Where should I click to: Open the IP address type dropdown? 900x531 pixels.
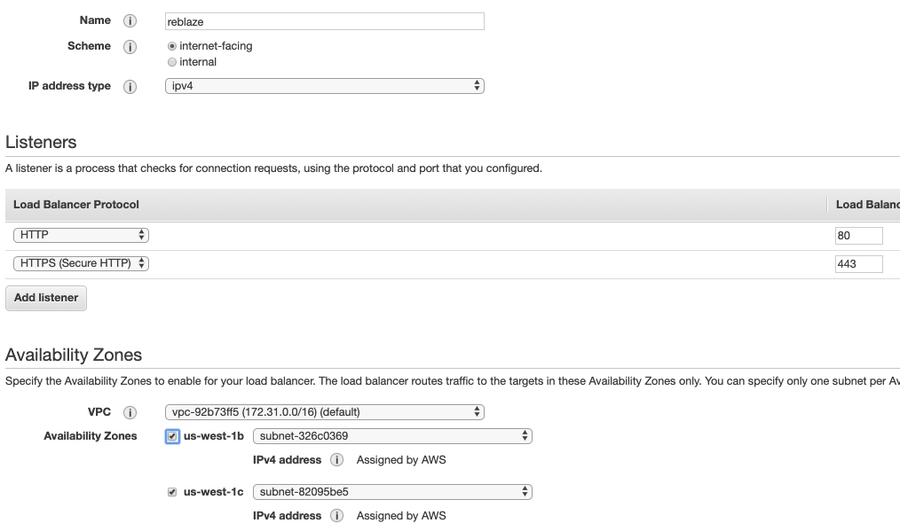pyautogui.click(x=324, y=87)
